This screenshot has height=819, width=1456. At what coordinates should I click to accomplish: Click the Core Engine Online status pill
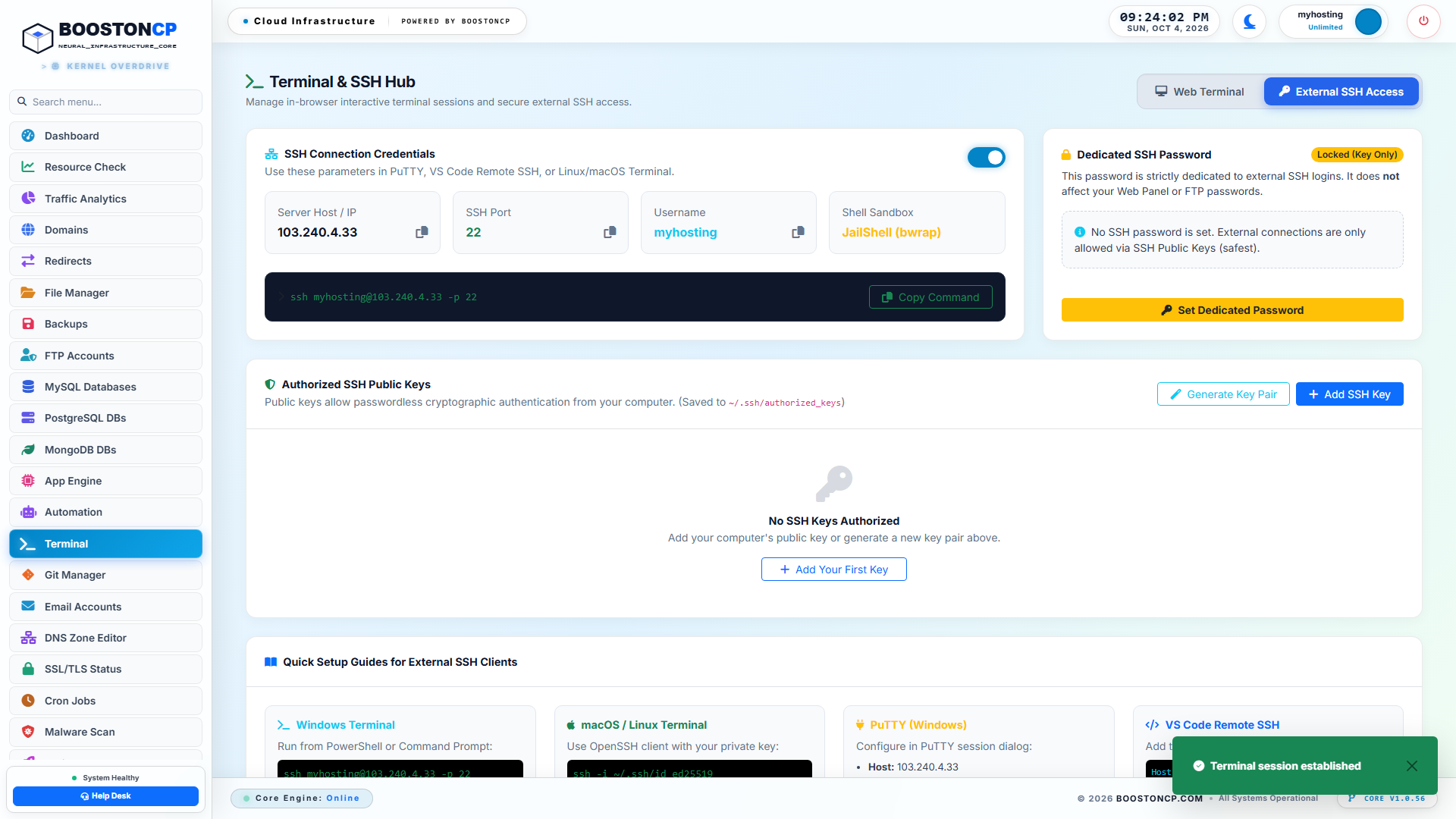302,799
